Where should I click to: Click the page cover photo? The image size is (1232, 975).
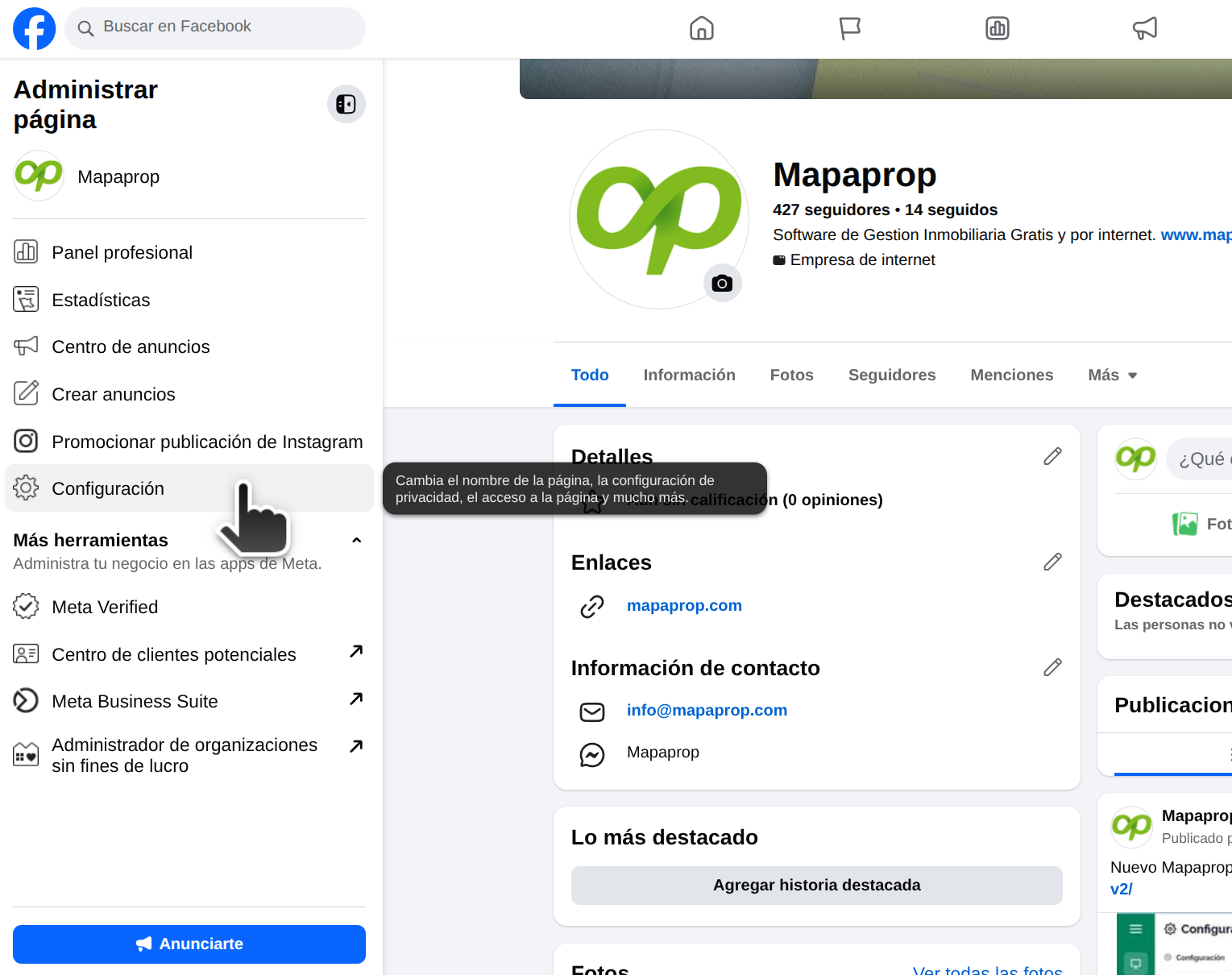pos(876,79)
